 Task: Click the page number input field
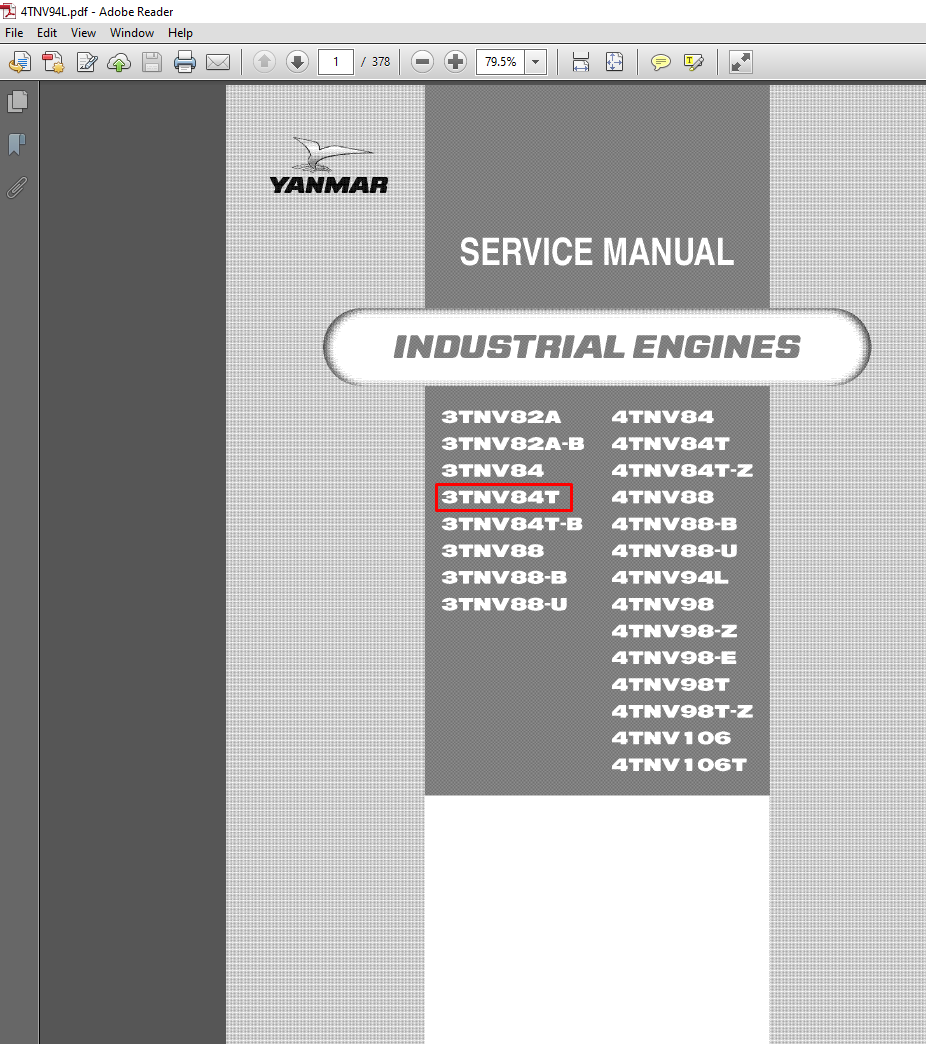point(336,62)
